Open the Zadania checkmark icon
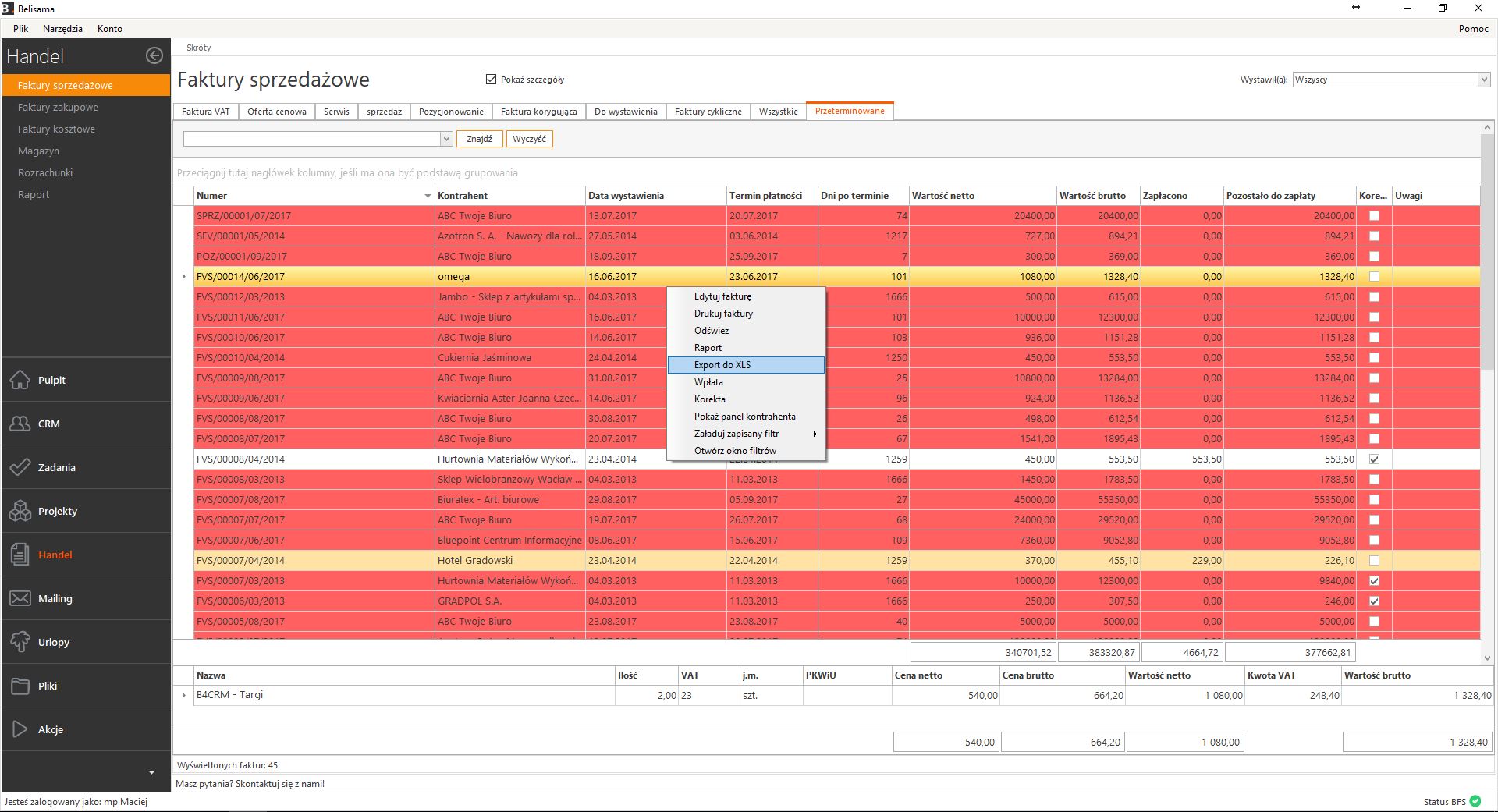This screenshot has width=1498, height=812. (20, 467)
